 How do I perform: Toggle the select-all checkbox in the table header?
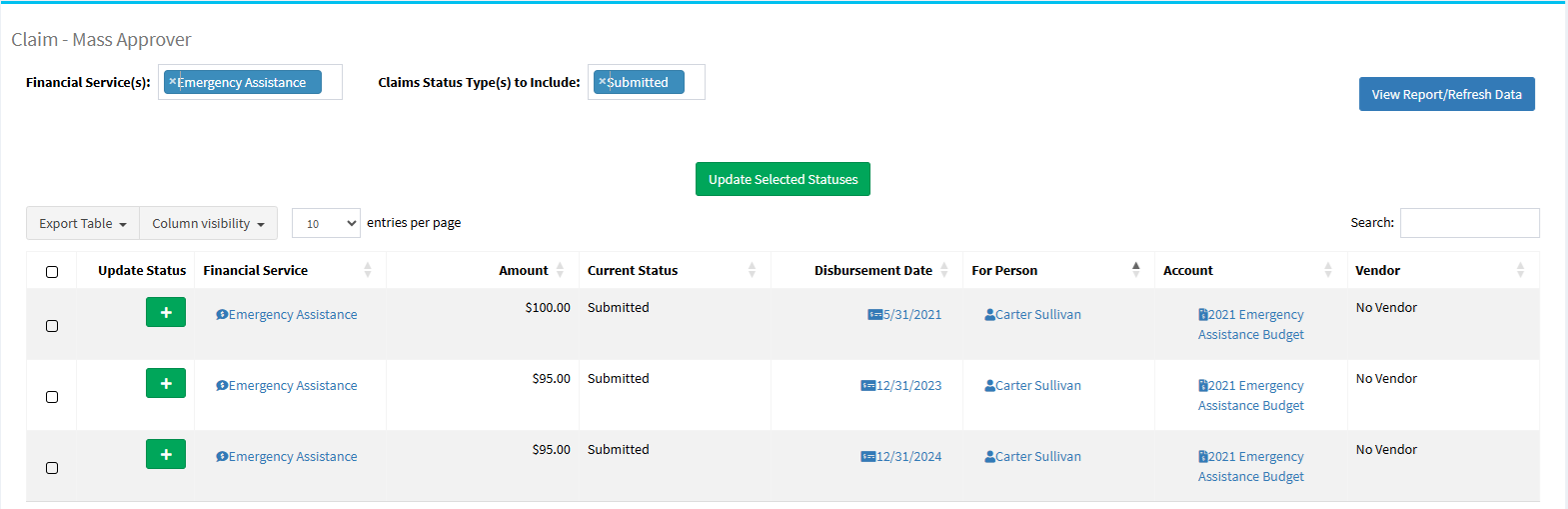[x=52, y=272]
